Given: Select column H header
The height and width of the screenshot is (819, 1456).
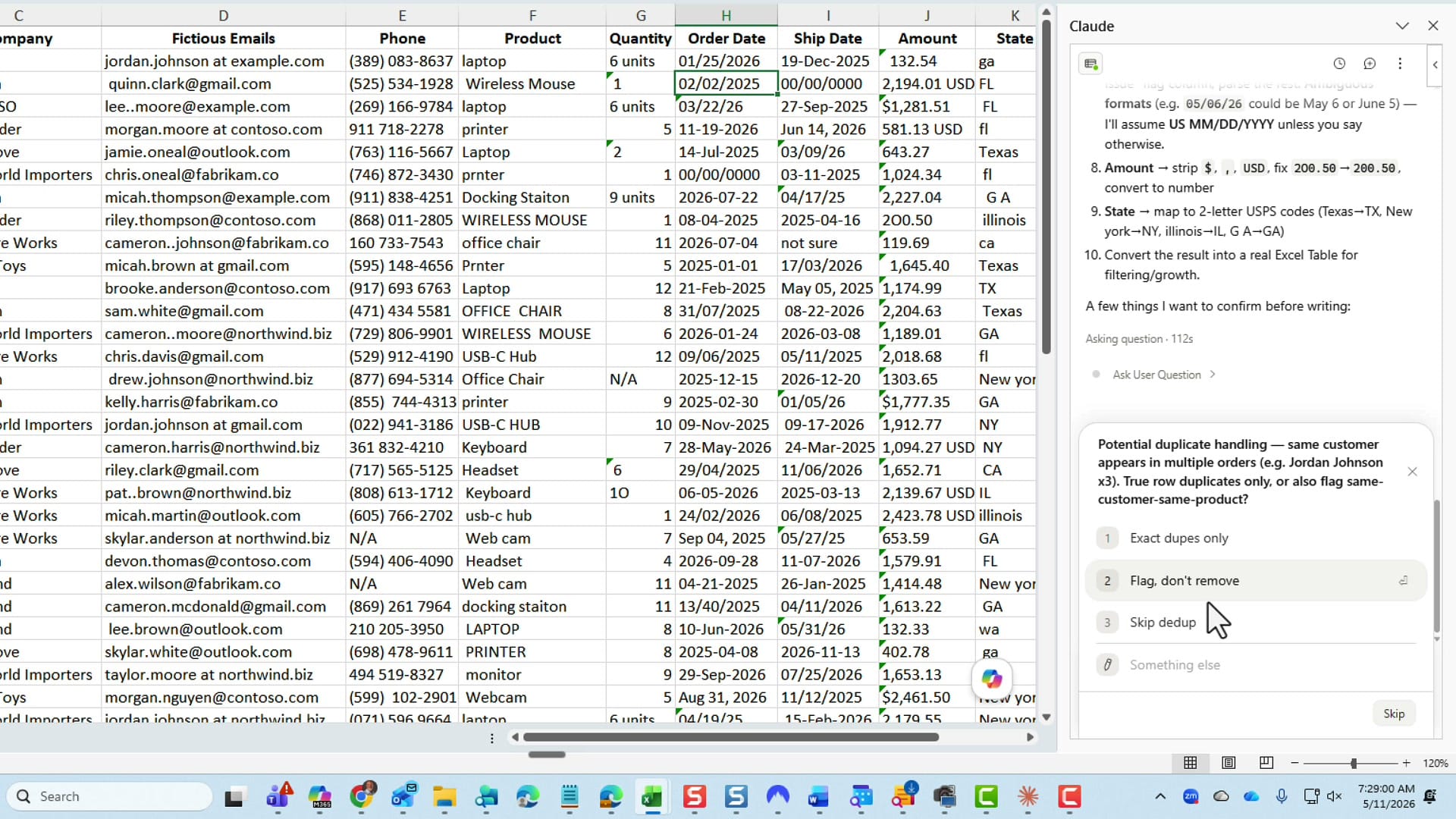Looking at the screenshot, I should point(726,15).
